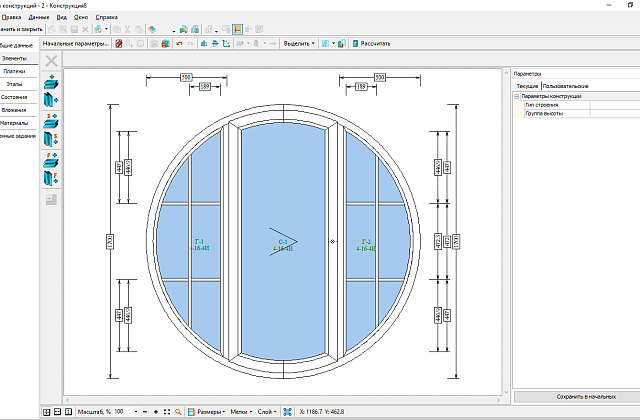Add a horizontal impost element

[51, 82]
